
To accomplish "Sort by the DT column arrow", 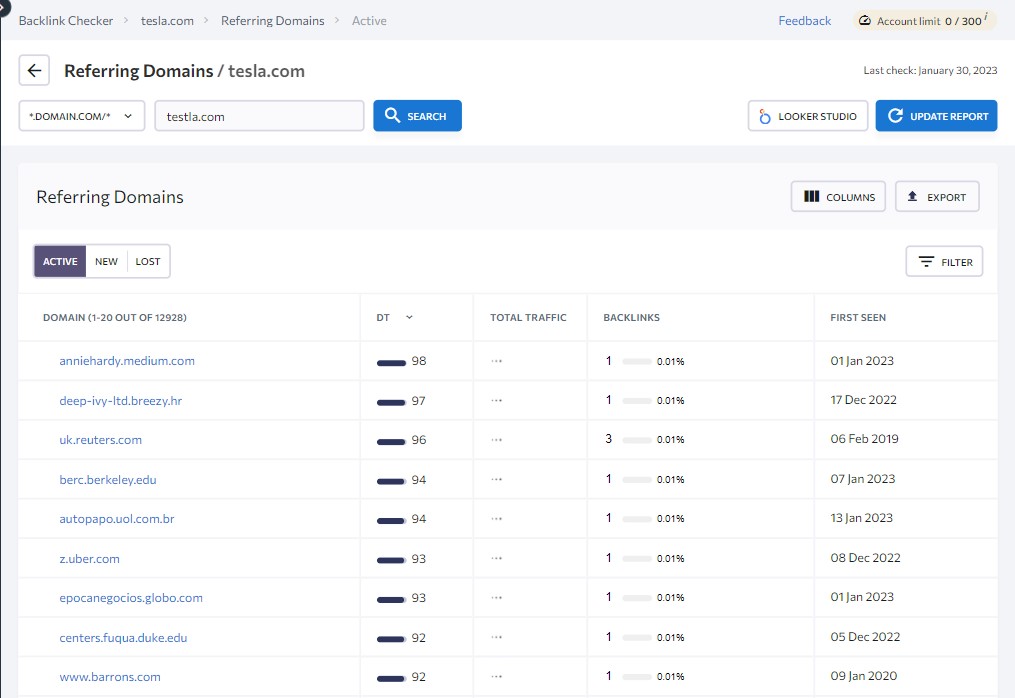I will tap(409, 317).
